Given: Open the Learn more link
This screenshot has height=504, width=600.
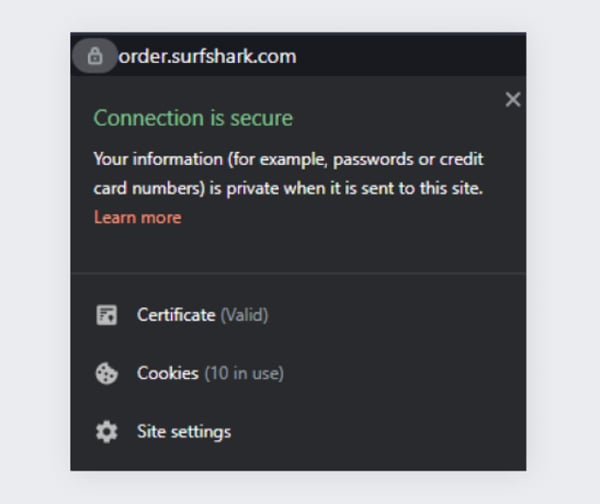Looking at the screenshot, I should (137, 217).
